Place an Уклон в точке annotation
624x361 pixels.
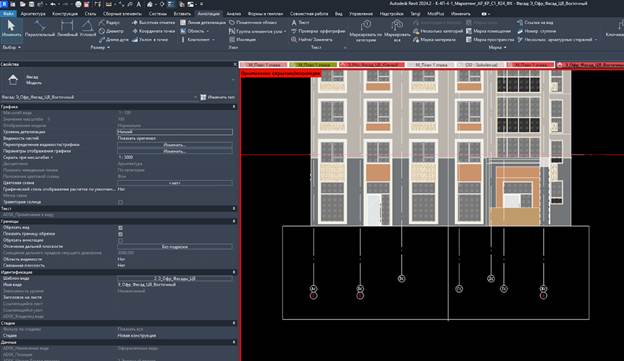point(150,40)
